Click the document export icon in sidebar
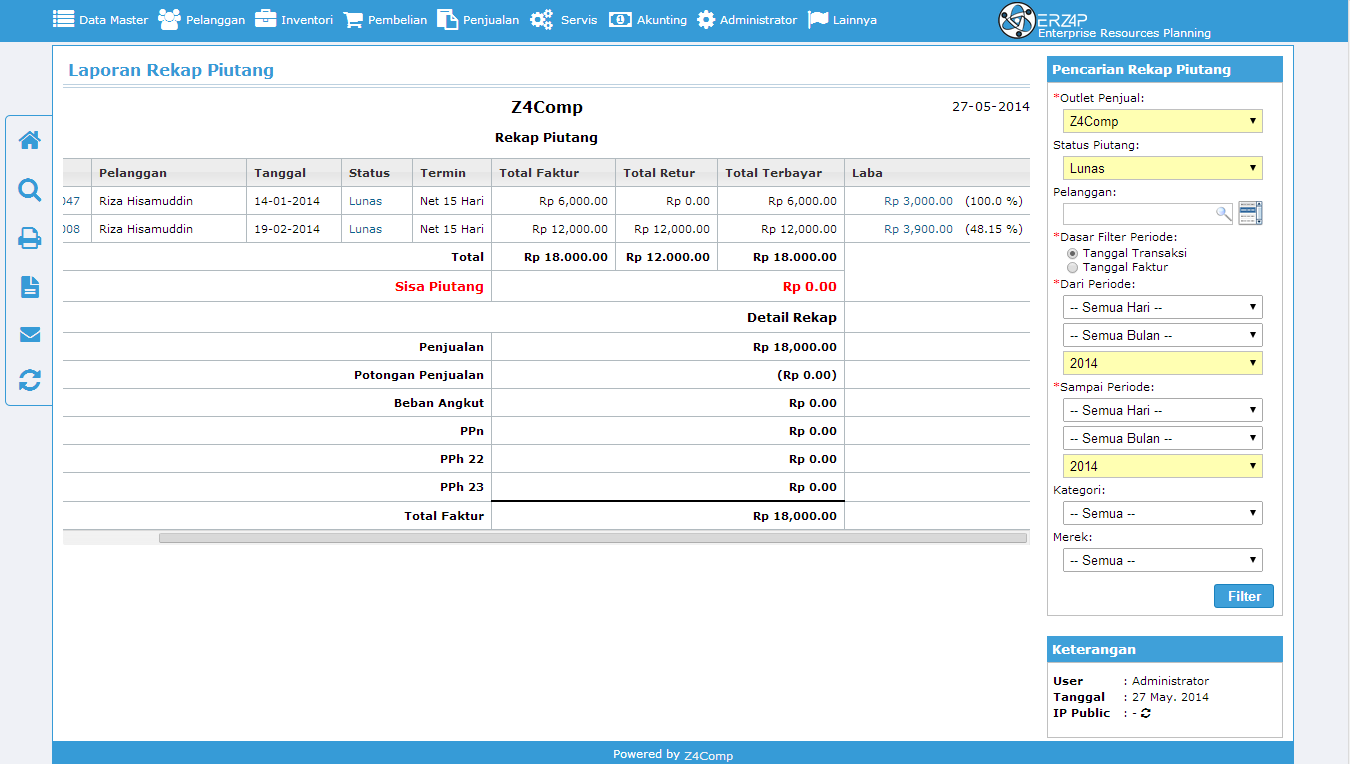Screen dimensions: 1350x764 (x=30, y=287)
